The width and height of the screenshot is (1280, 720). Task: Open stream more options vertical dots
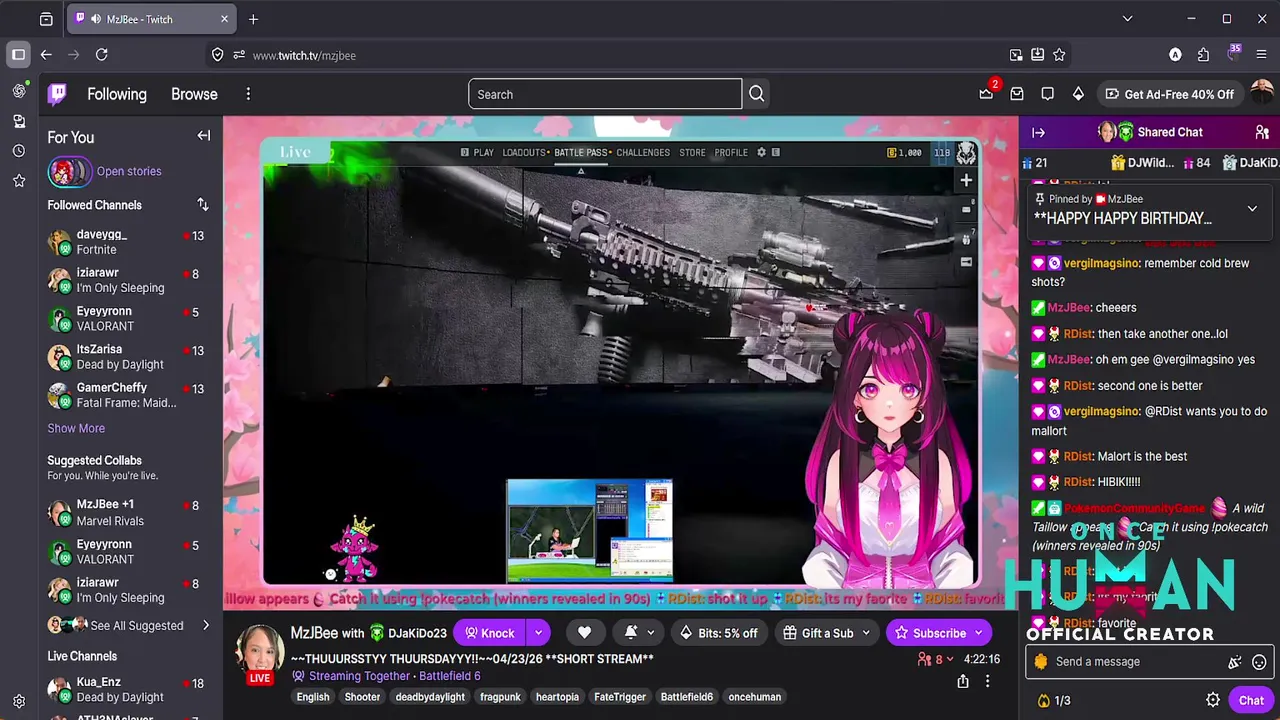[987, 681]
